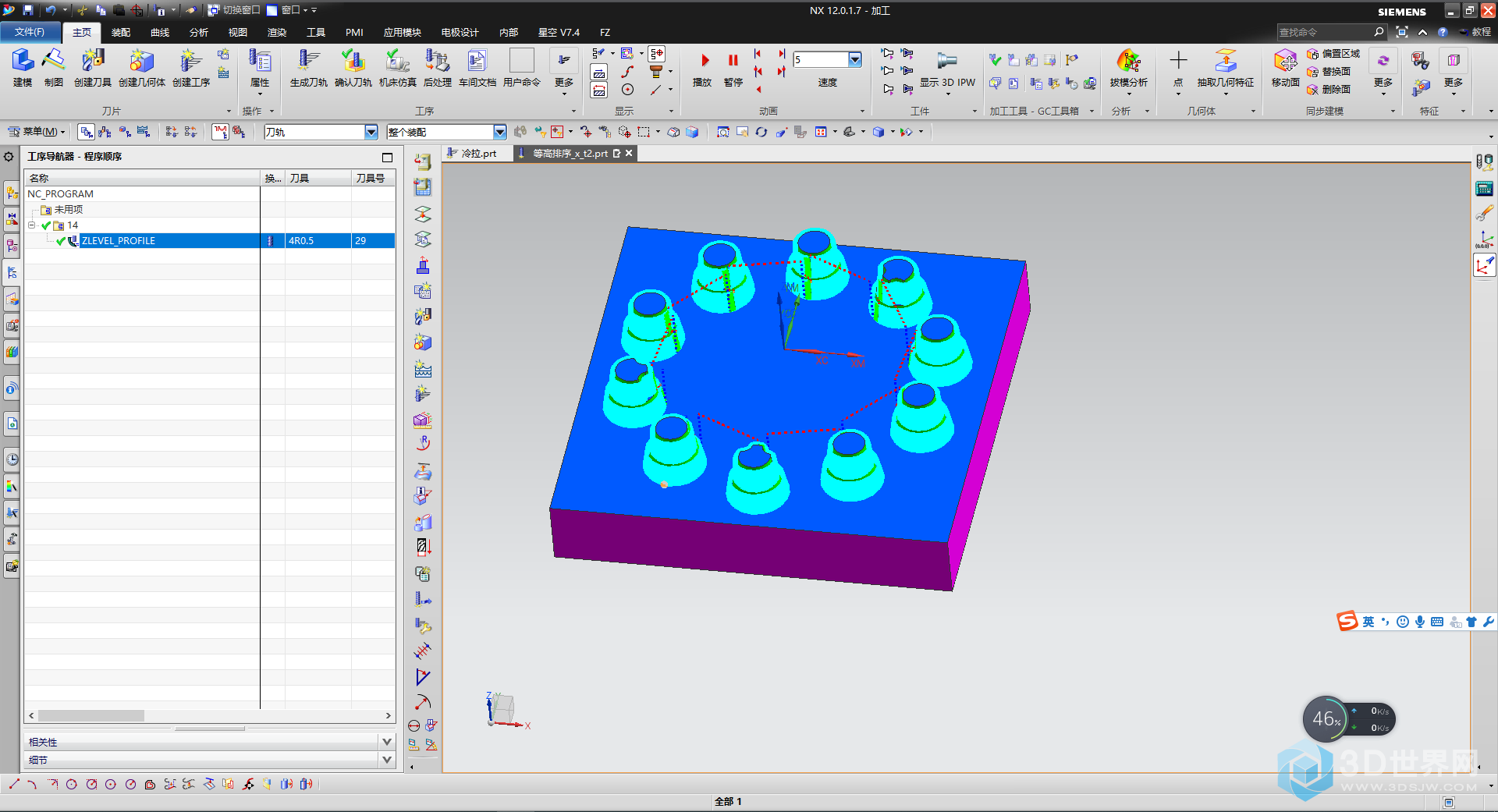Click the Sogou microphone voice icon
The width and height of the screenshot is (1498, 812).
pyautogui.click(x=1420, y=622)
